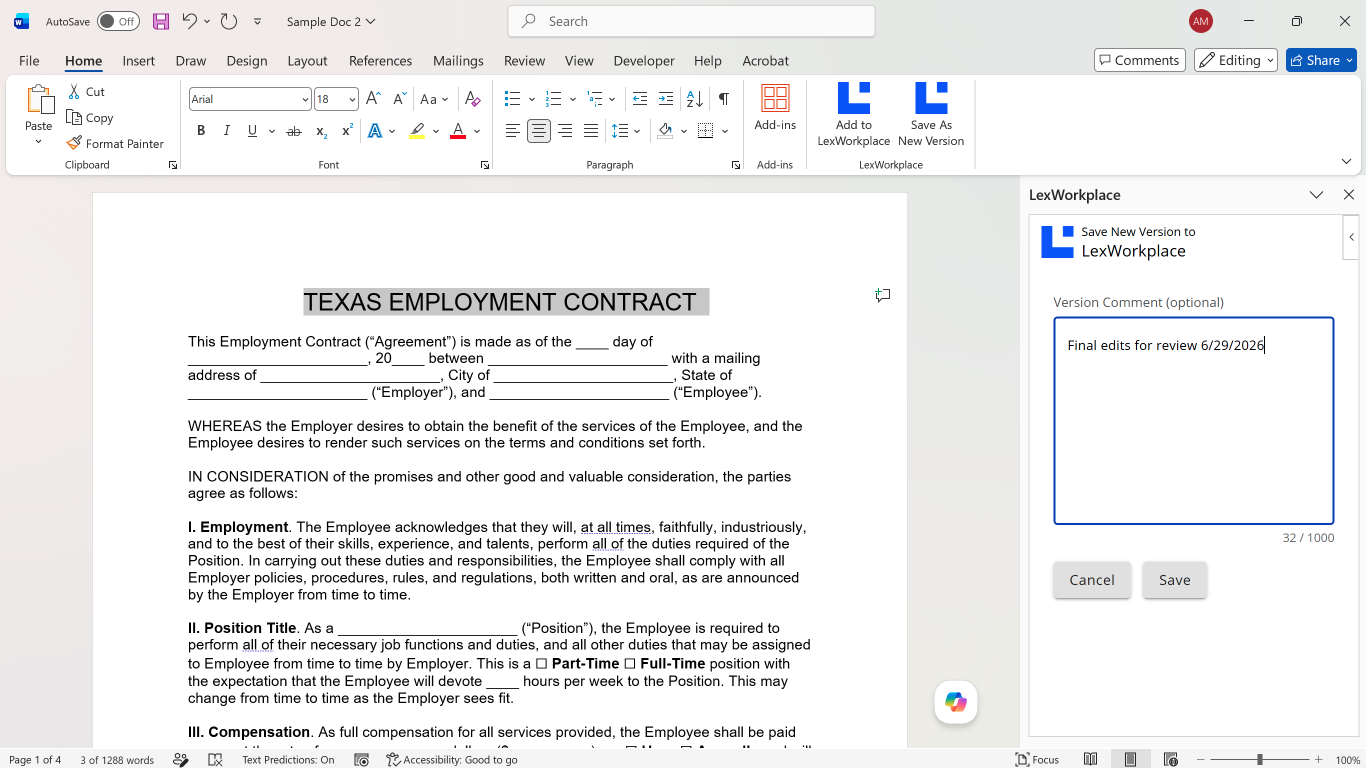The image size is (1366, 768).
Task: Click the Version Comment text field
Action: pyautogui.click(x=1193, y=421)
